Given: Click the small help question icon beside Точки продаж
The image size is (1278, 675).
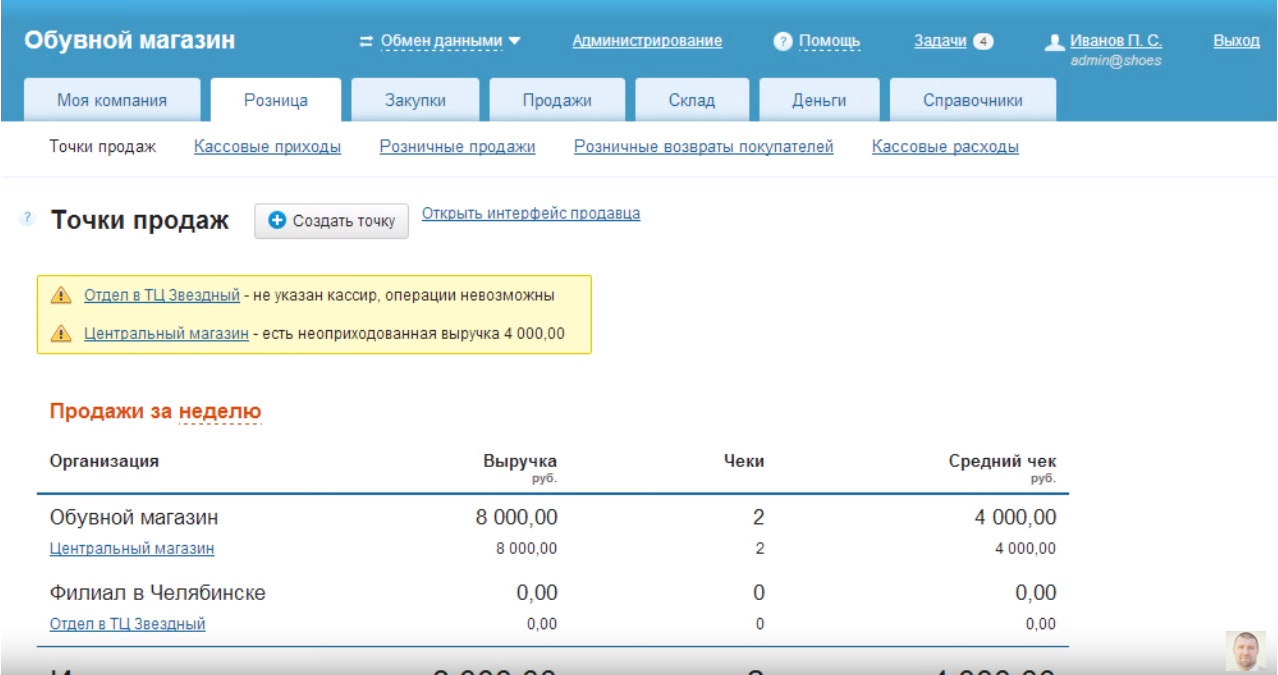Looking at the screenshot, I should tap(28, 217).
